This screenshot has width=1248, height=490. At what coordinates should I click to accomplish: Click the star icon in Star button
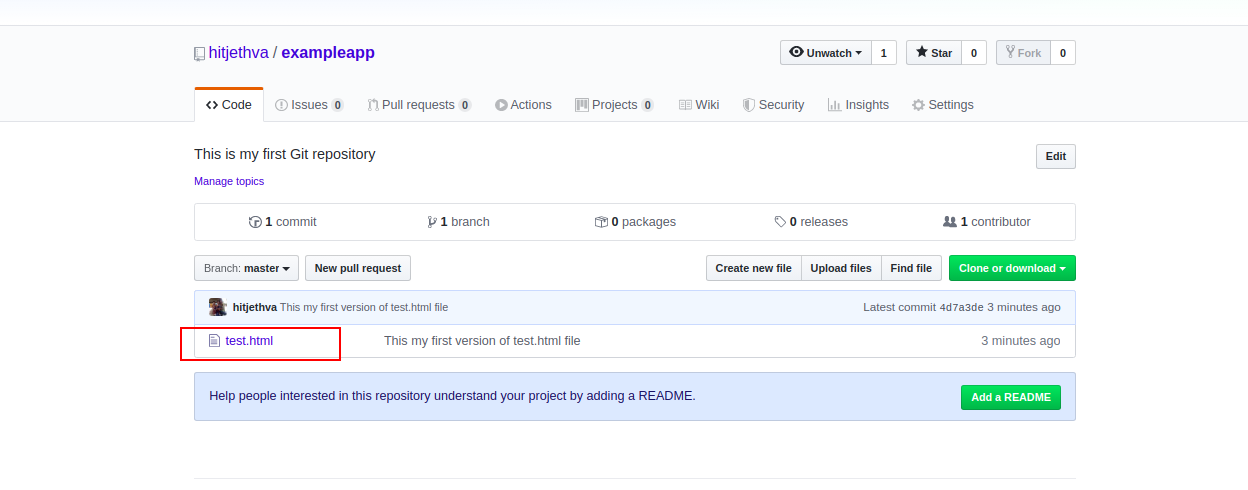[x=921, y=53]
